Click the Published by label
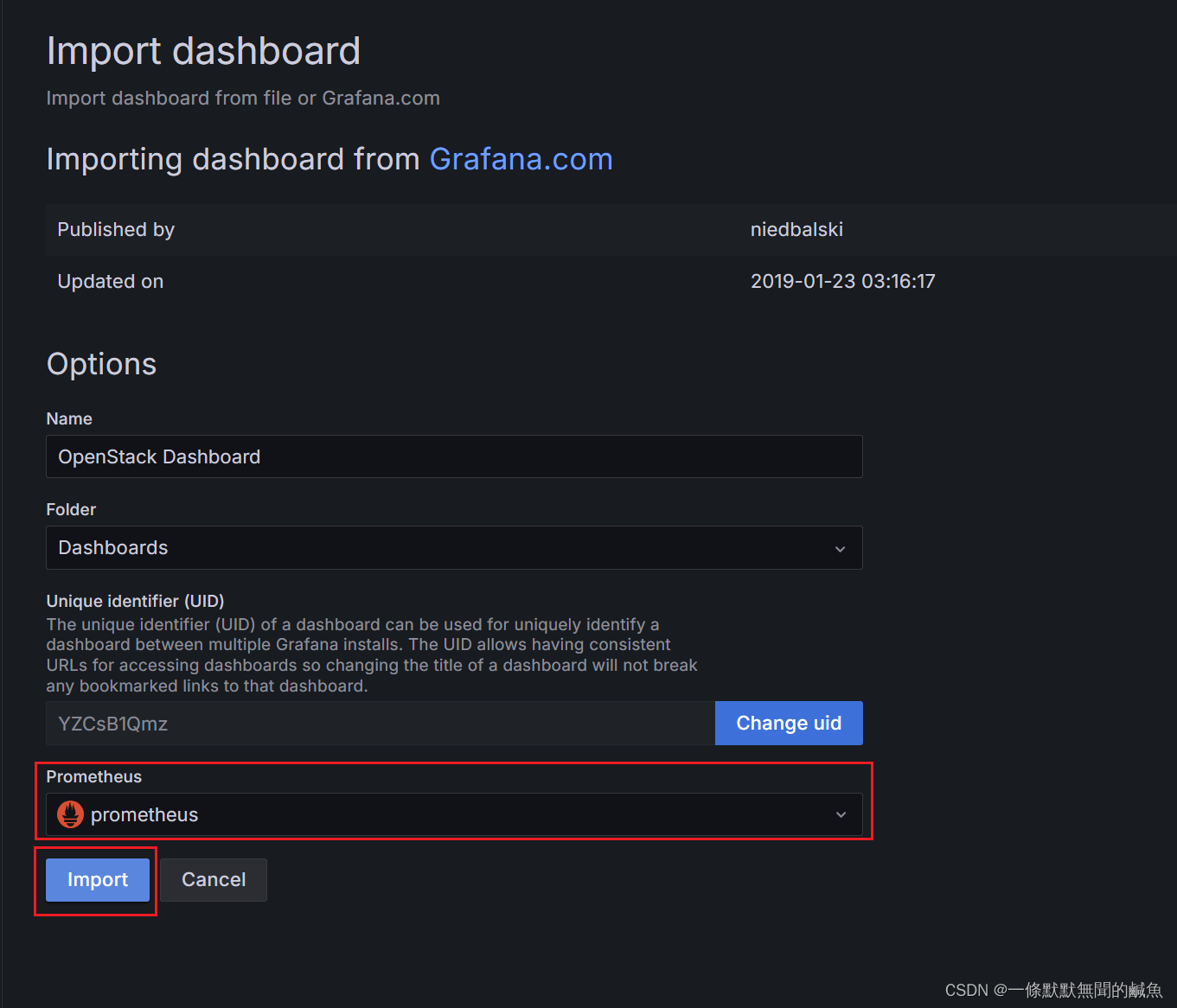The height and width of the screenshot is (1008, 1177). 116,230
